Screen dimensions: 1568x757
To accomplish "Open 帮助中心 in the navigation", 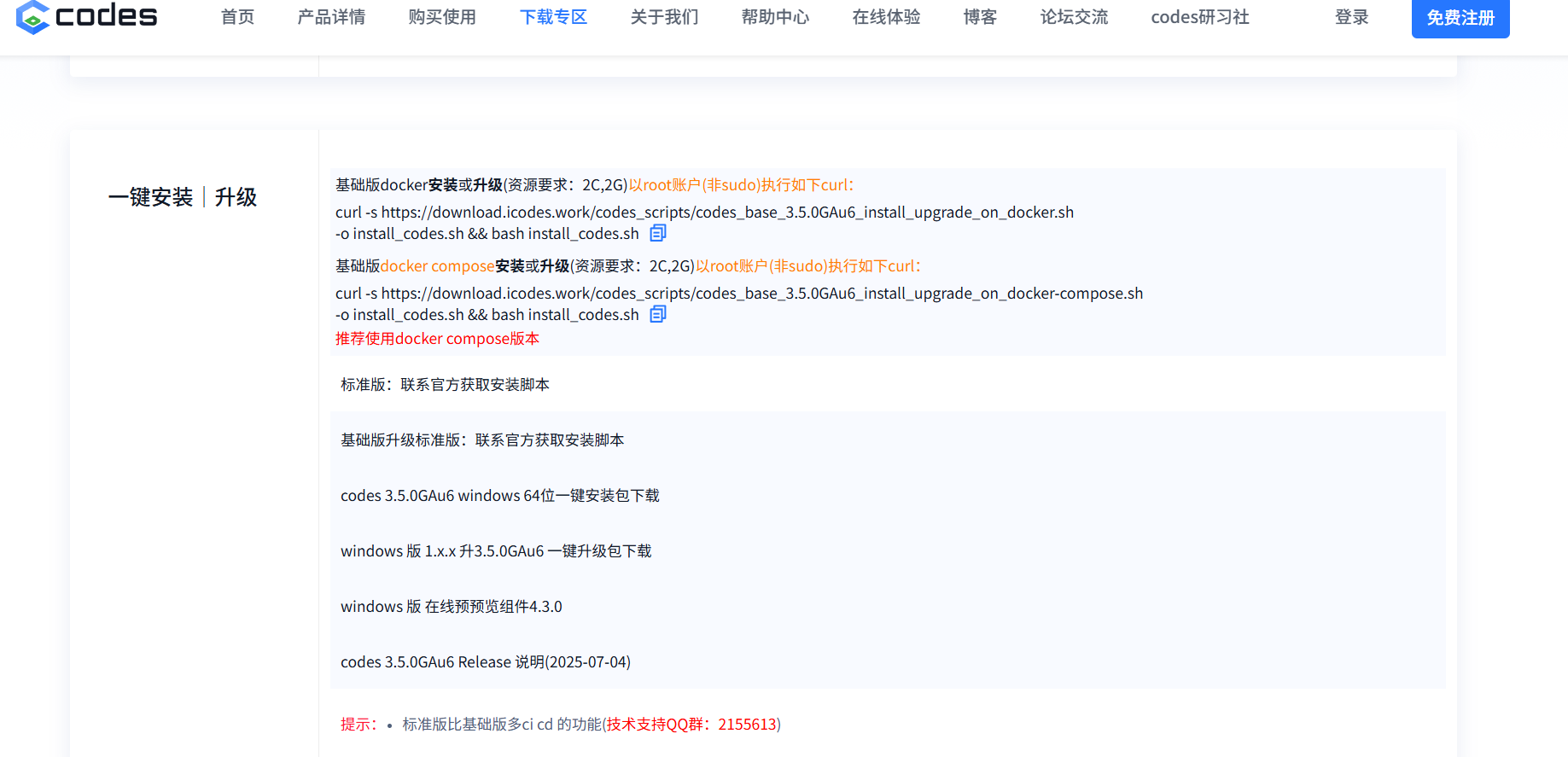I will (x=775, y=17).
